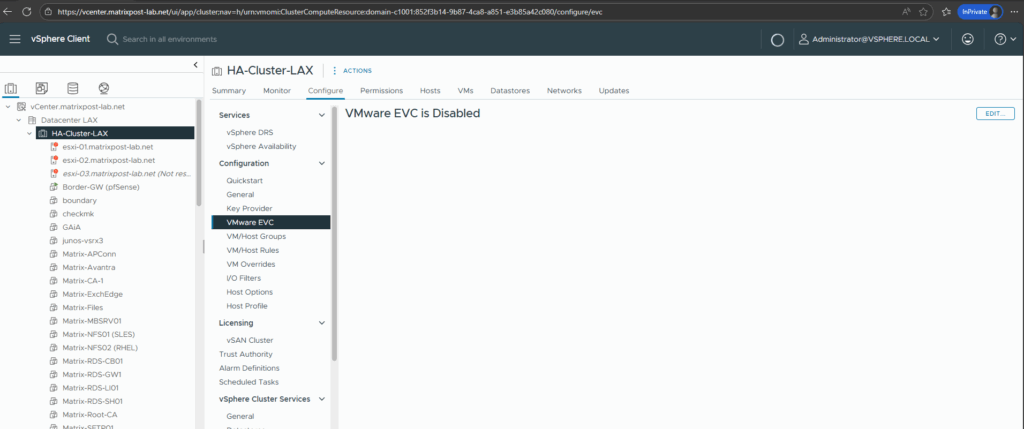Click the esxi-01 host icon

pos(54,147)
